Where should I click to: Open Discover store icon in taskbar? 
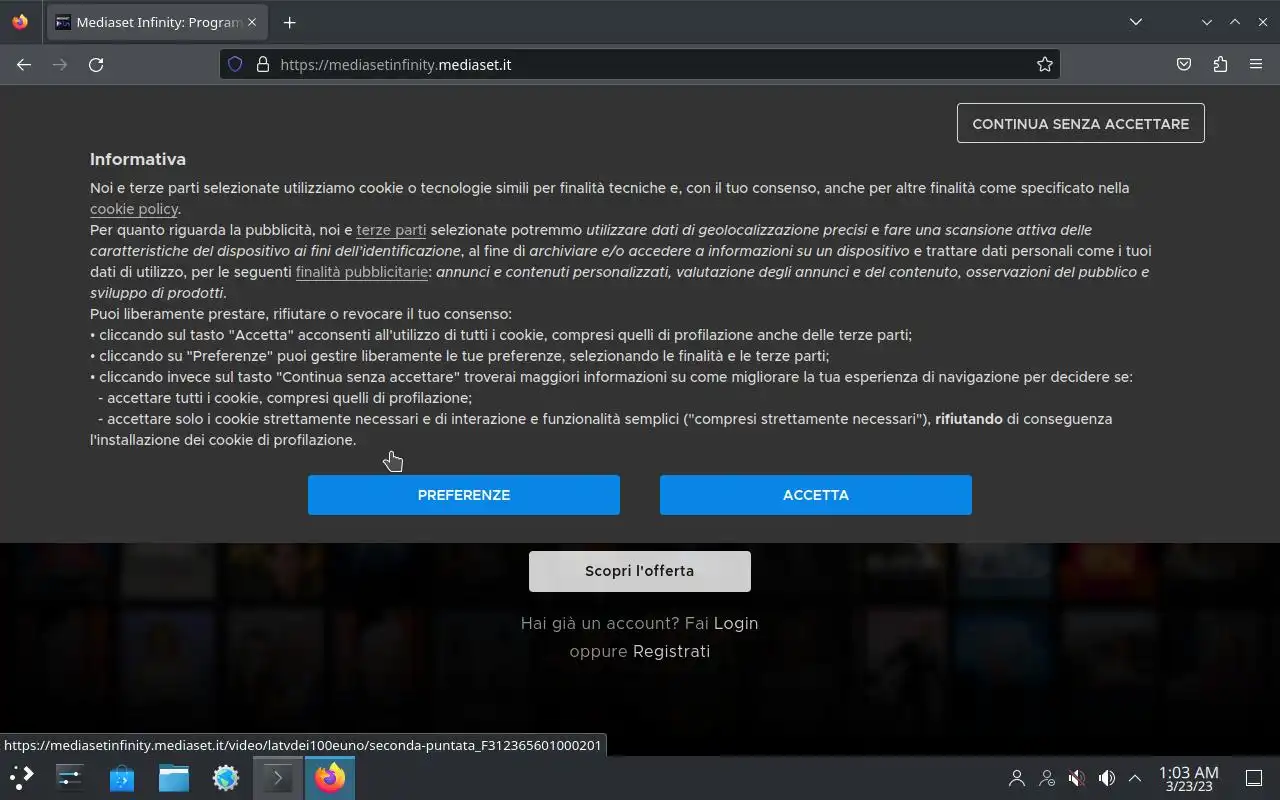(x=122, y=777)
